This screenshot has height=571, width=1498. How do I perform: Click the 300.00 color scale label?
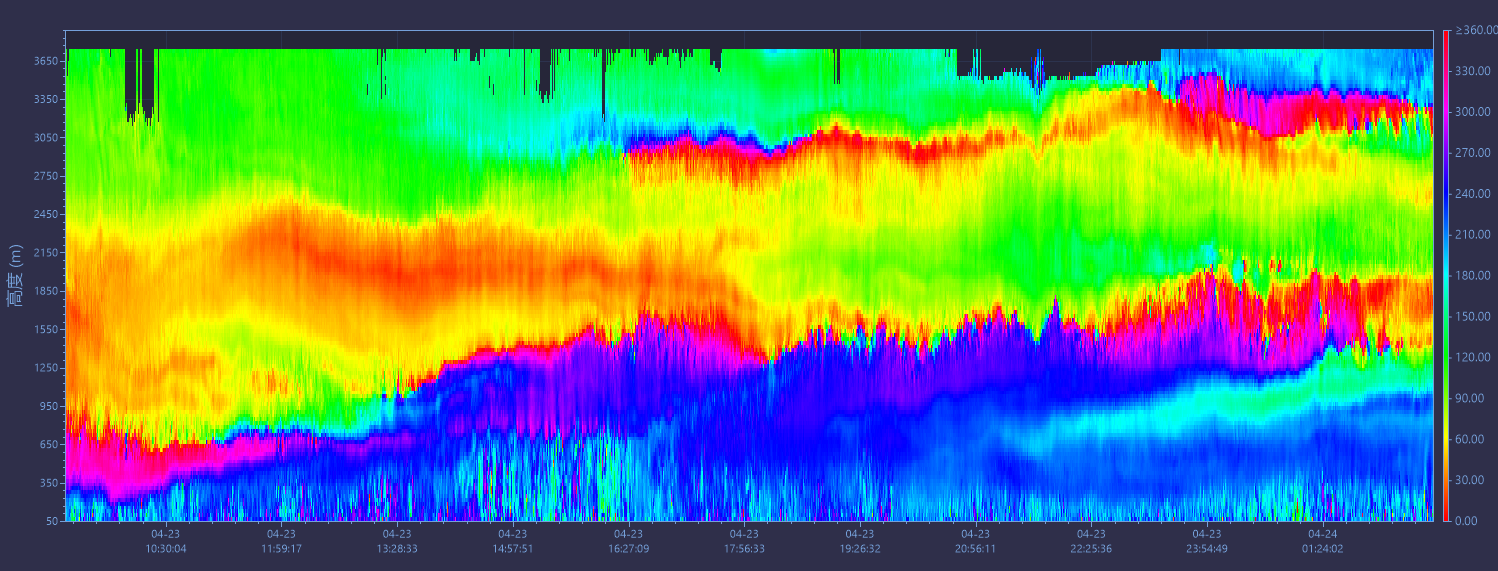(x=1471, y=112)
